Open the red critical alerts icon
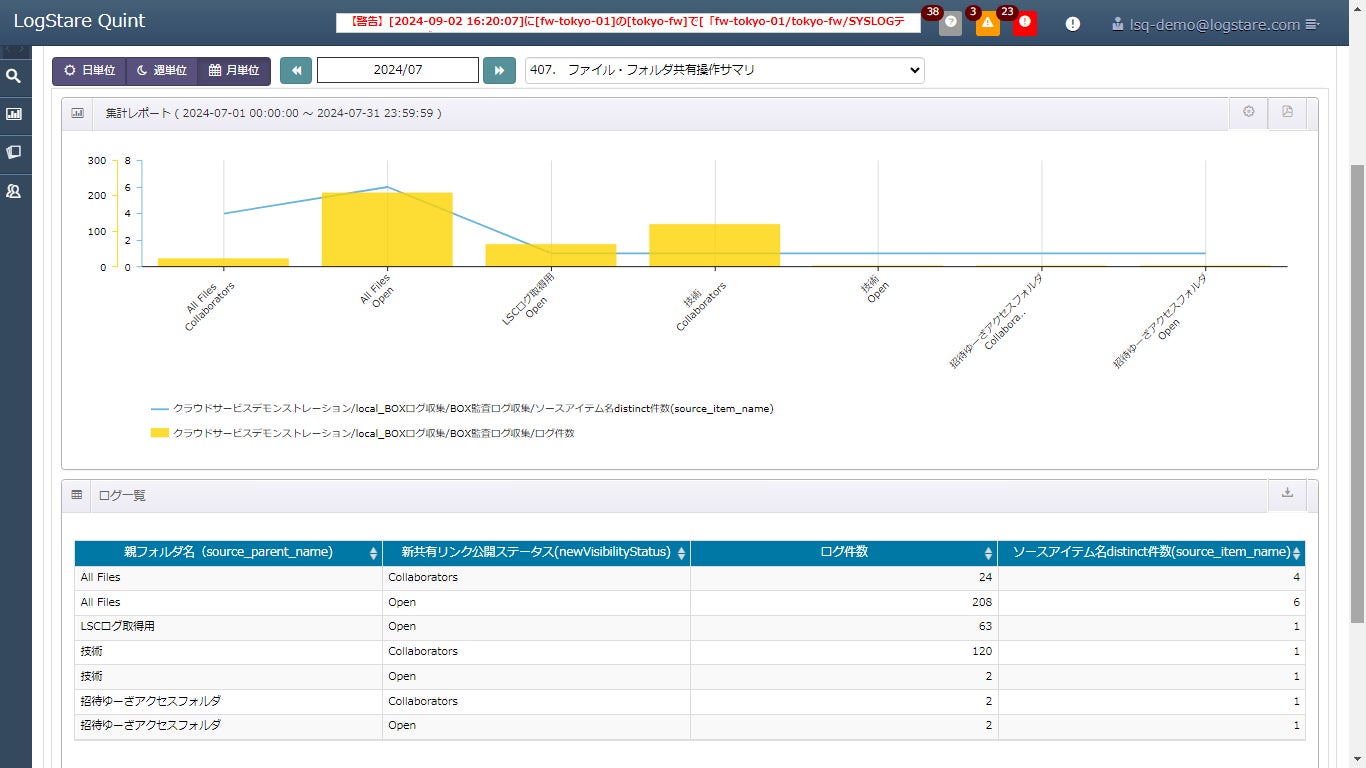 [1024, 23]
